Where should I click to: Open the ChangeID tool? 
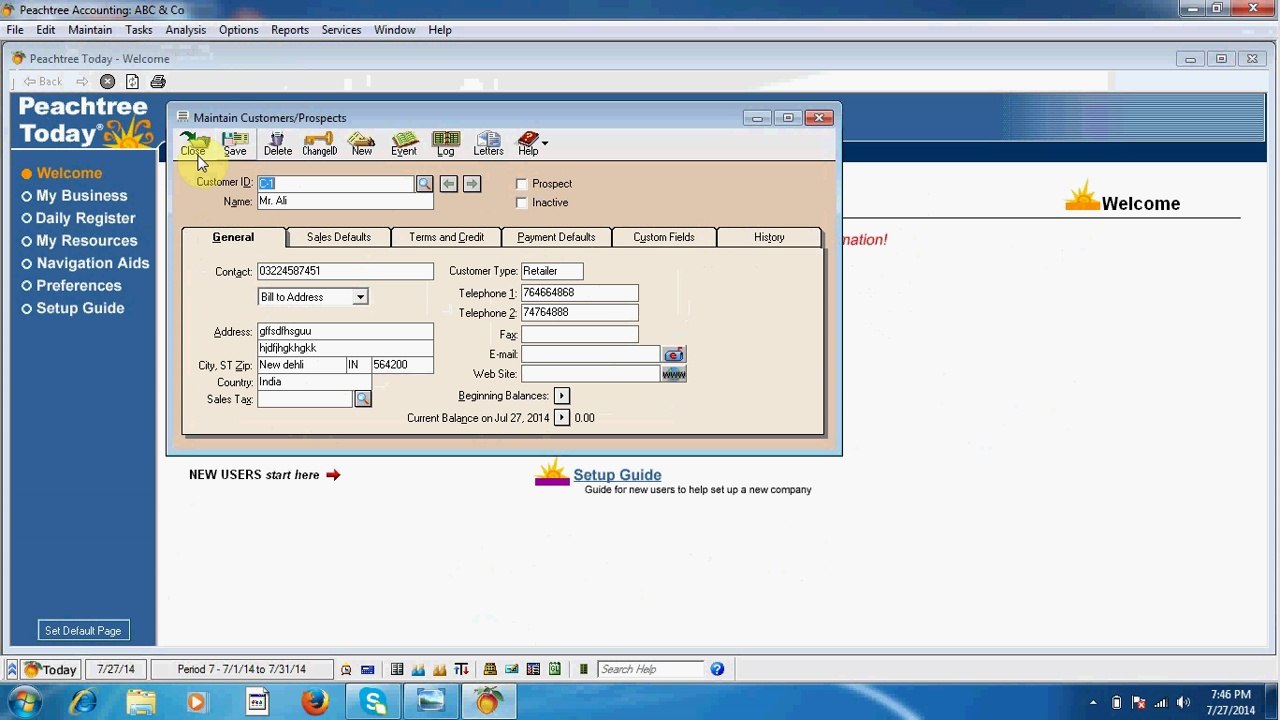pos(319,144)
